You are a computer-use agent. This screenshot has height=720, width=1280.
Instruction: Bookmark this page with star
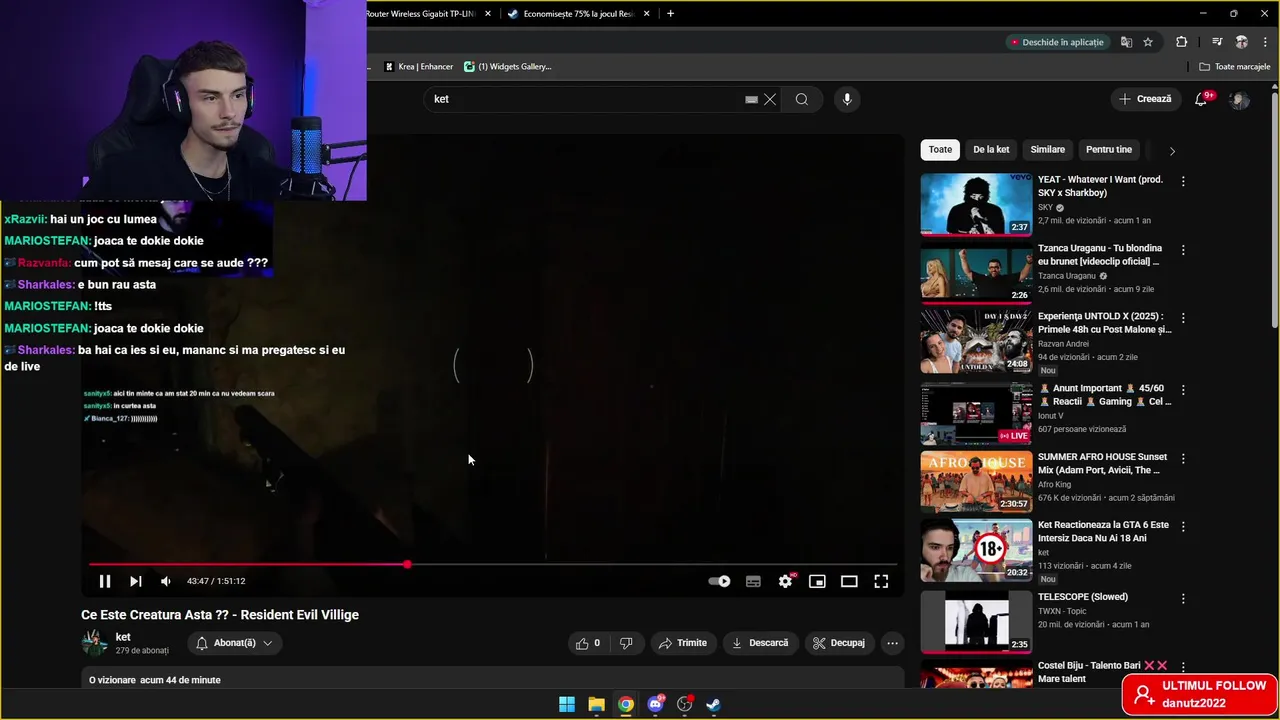[x=1148, y=42]
